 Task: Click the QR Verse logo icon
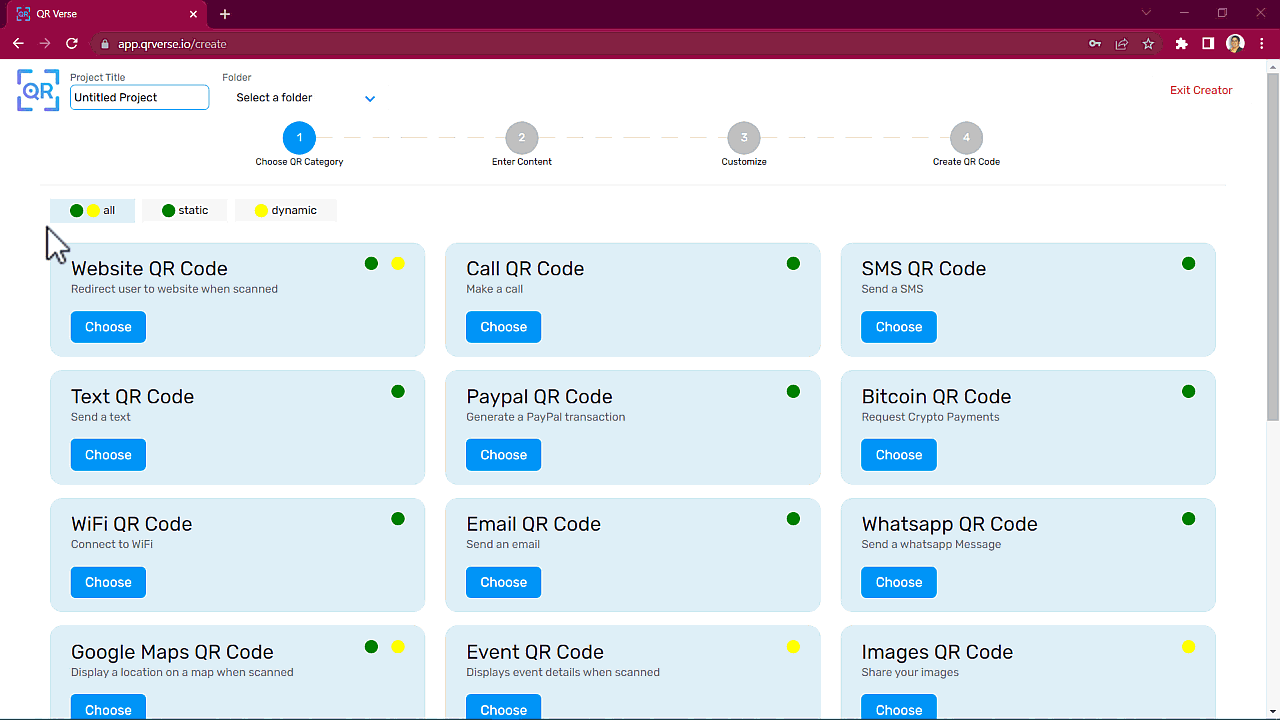[x=38, y=90]
